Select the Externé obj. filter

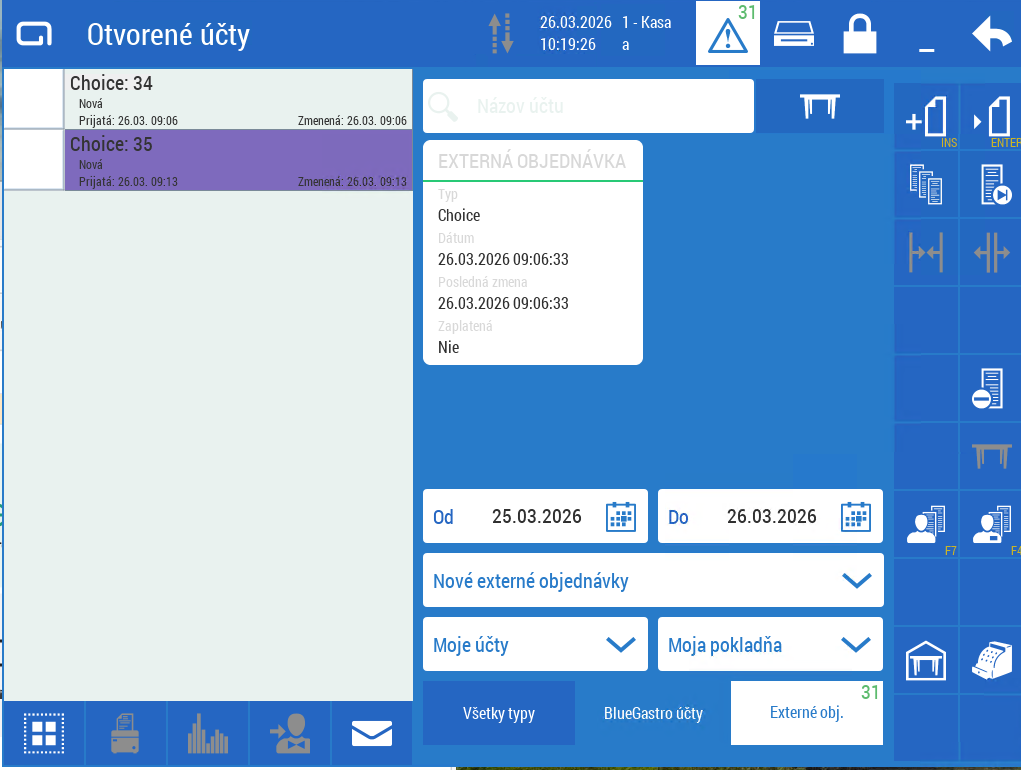click(807, 713)
